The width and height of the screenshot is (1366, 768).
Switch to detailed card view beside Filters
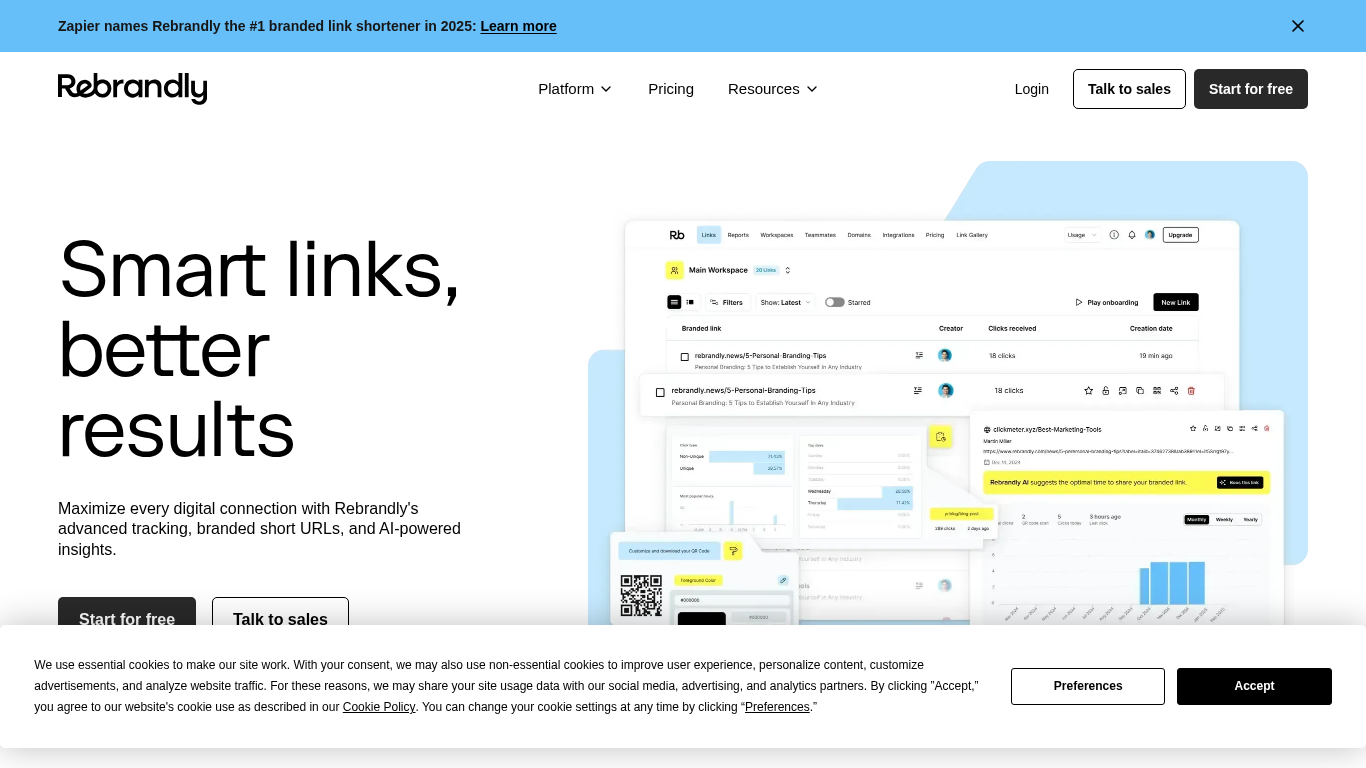tap(690, 302)
